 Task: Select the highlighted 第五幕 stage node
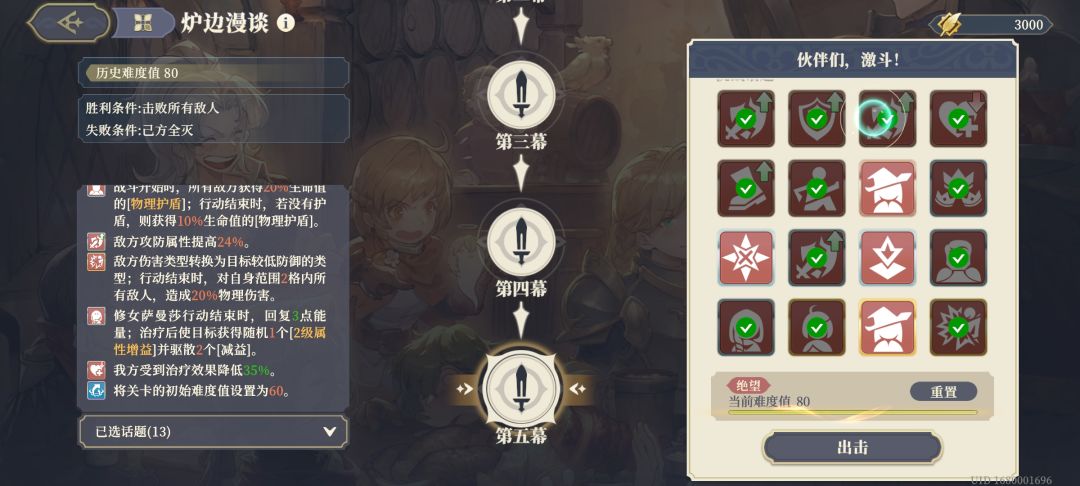(521, 388)
